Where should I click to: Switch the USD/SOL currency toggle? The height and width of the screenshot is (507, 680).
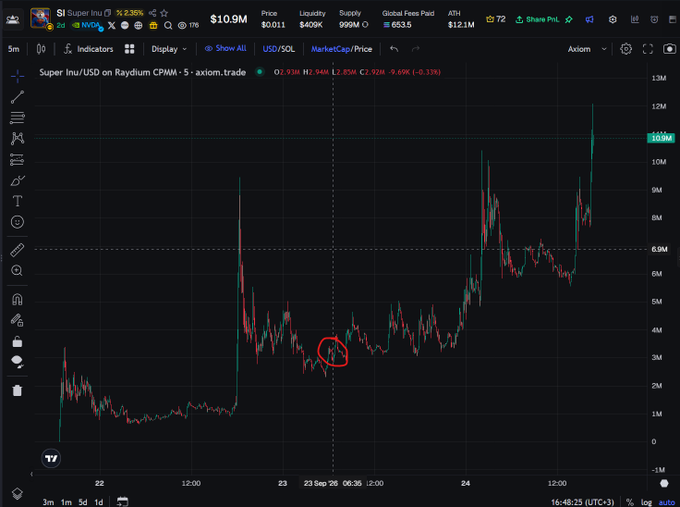(278, 49)
